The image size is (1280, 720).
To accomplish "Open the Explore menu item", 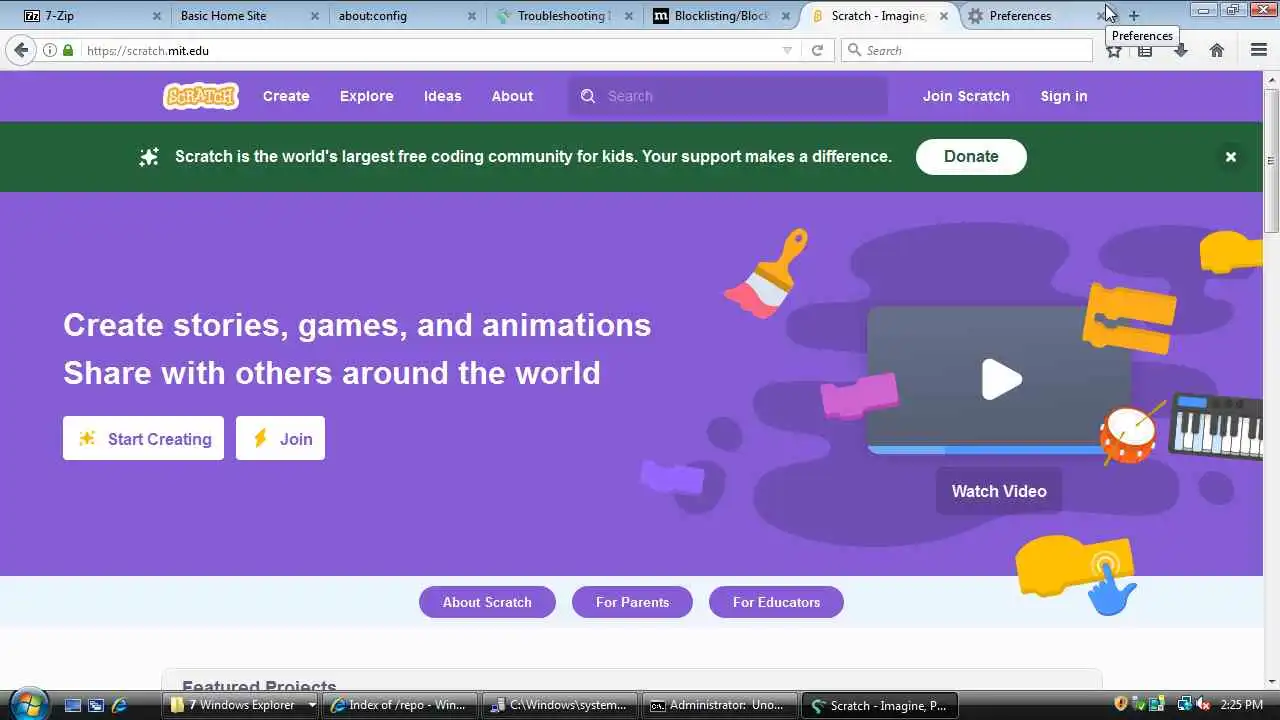I will 367,96.
